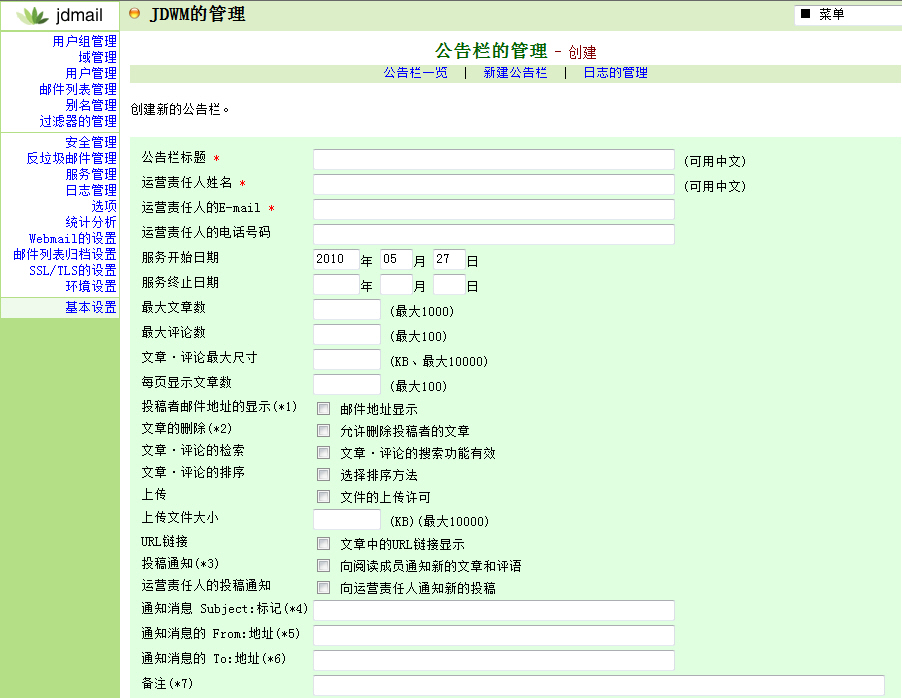Click the start date month field 05

pyautogui.click(x=396, y=260)
